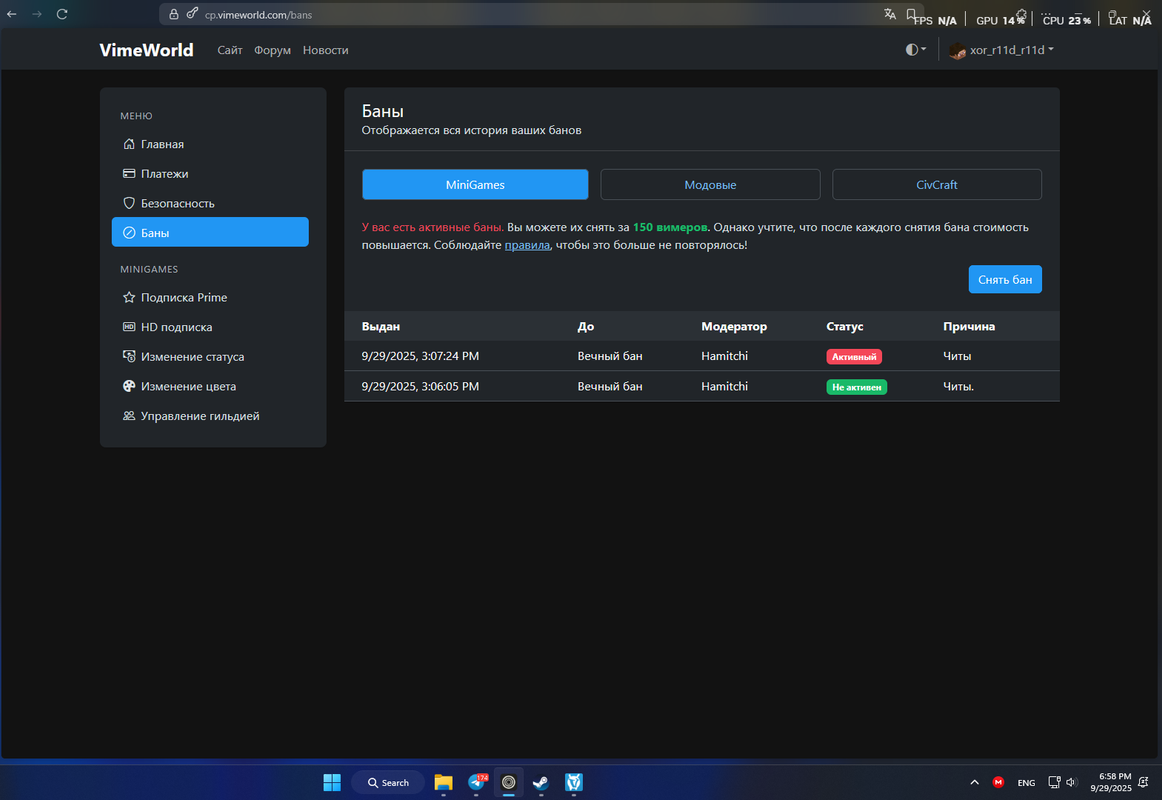
Task: Click the padlock site info icon
Action: 174,14
